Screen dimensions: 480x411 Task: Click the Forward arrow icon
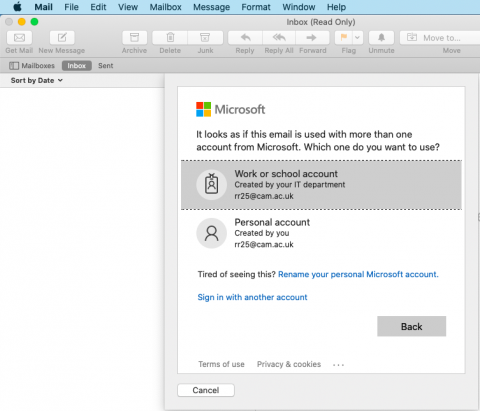click(312, 38)
